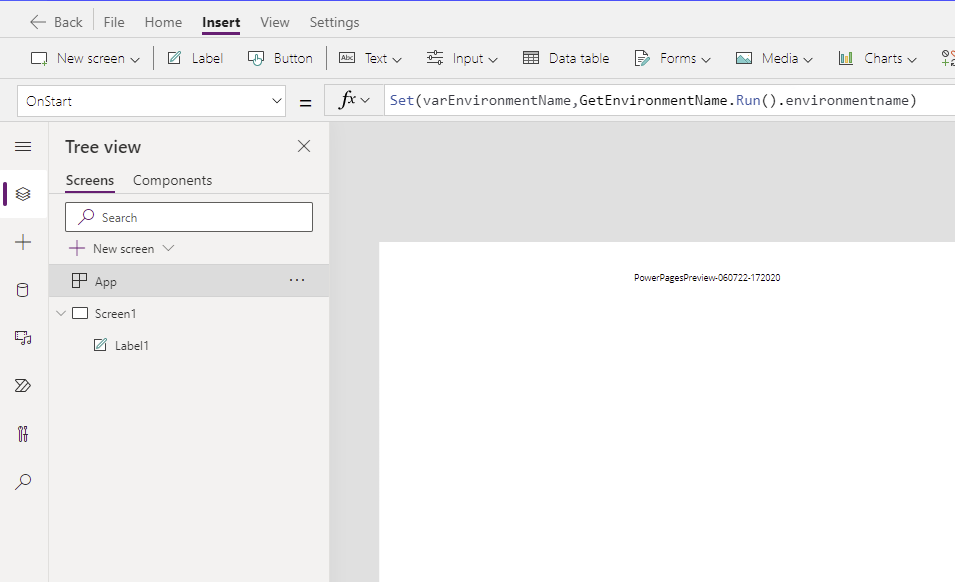The width and height of the screenshot is (955, 582).
Task: Click the Tree view Search box
Action: point(189,217)
